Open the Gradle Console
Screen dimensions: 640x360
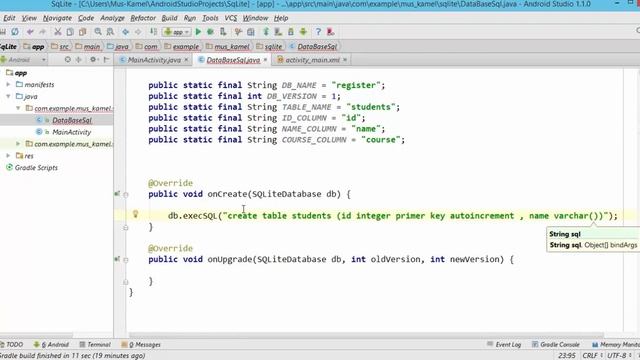(x=556, y=344)
